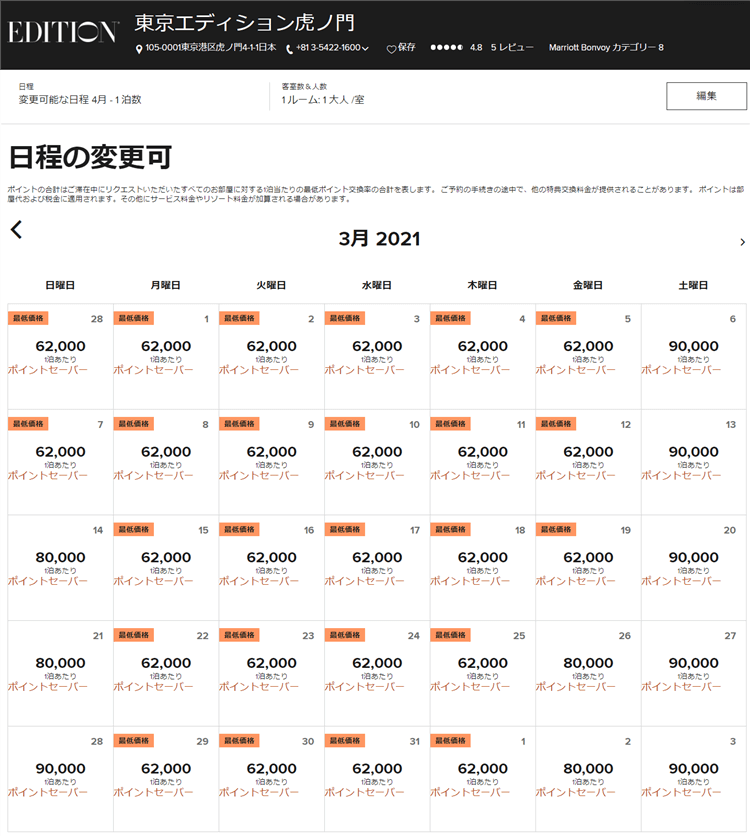The height and width of the screenshot is (836, 750).
Task: Go to next month with right arrow
Action: [741, 242]
